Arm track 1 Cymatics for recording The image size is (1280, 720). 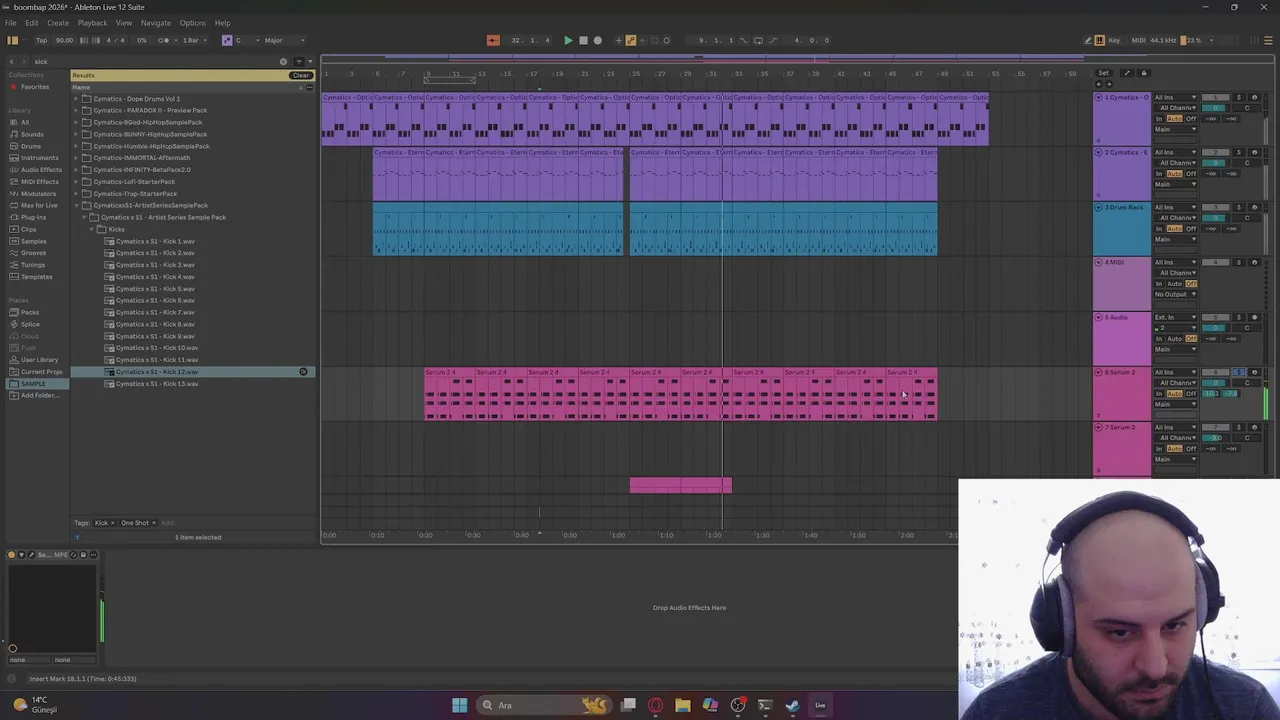click(x=1254, y=97)
